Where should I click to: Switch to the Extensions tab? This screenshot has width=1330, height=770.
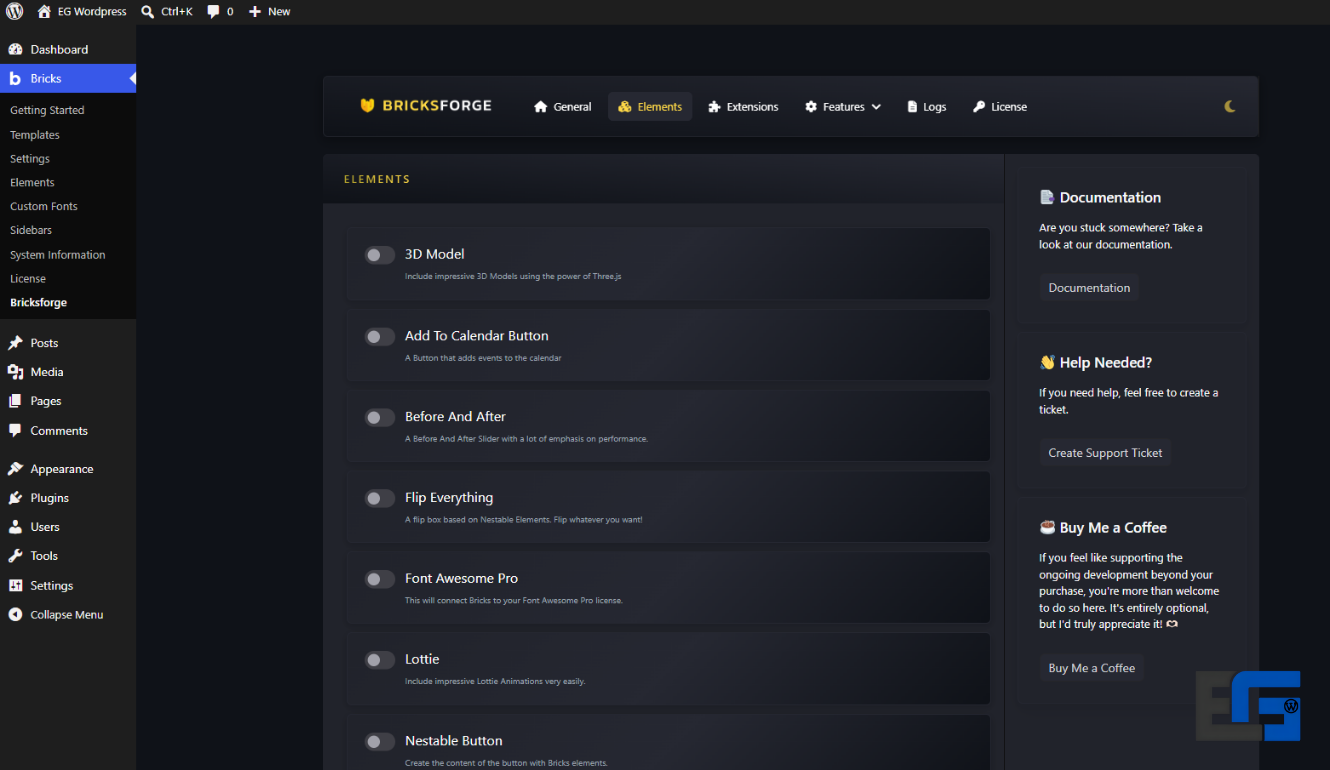click(743, 107)
